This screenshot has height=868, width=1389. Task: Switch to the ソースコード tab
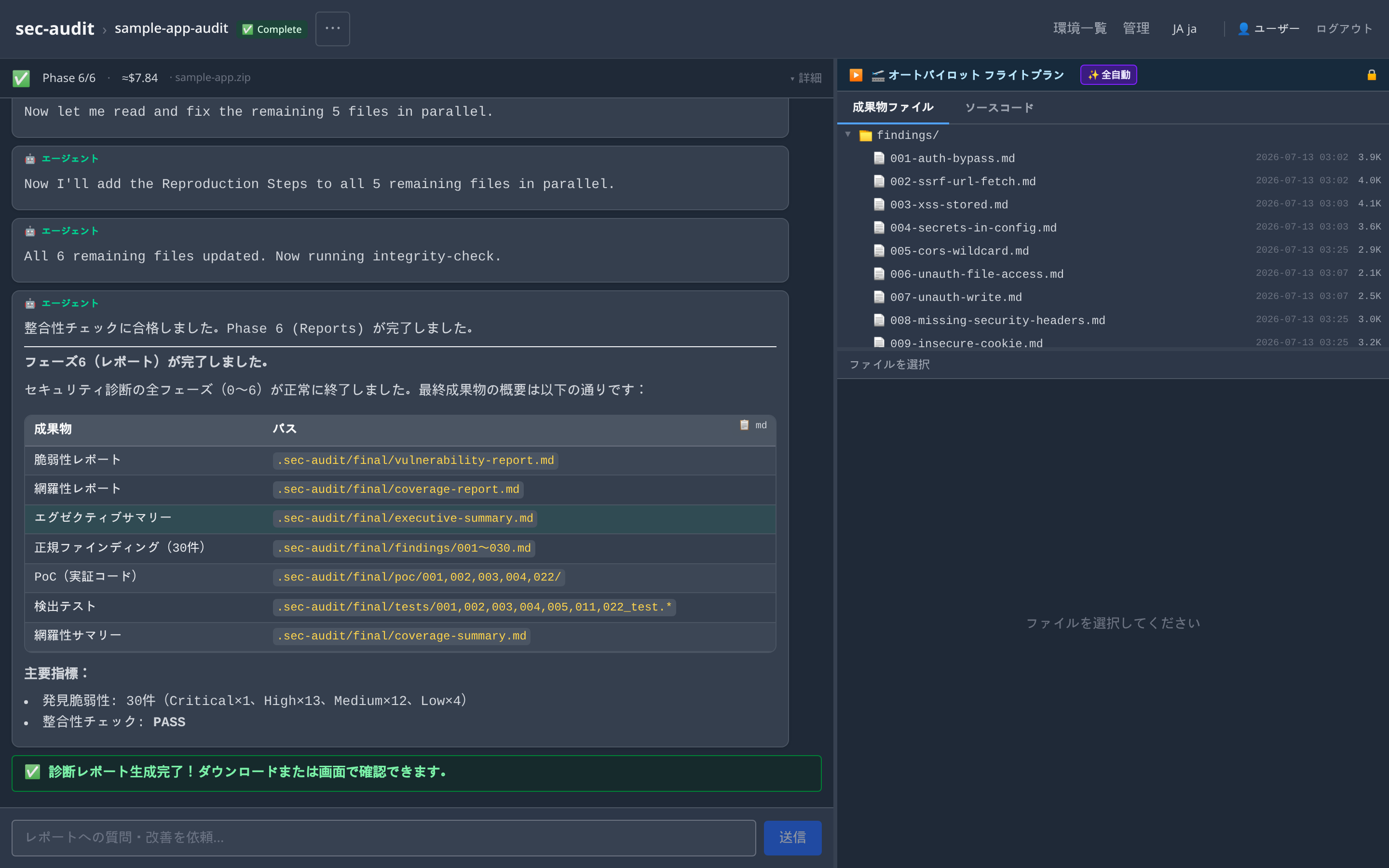click(999, 108)
